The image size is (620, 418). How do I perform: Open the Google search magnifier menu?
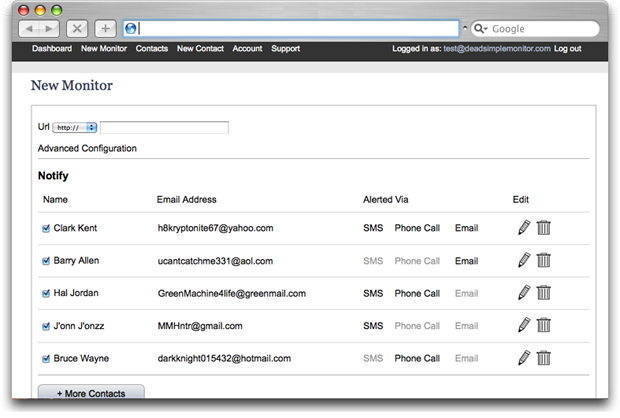(480, 28)
